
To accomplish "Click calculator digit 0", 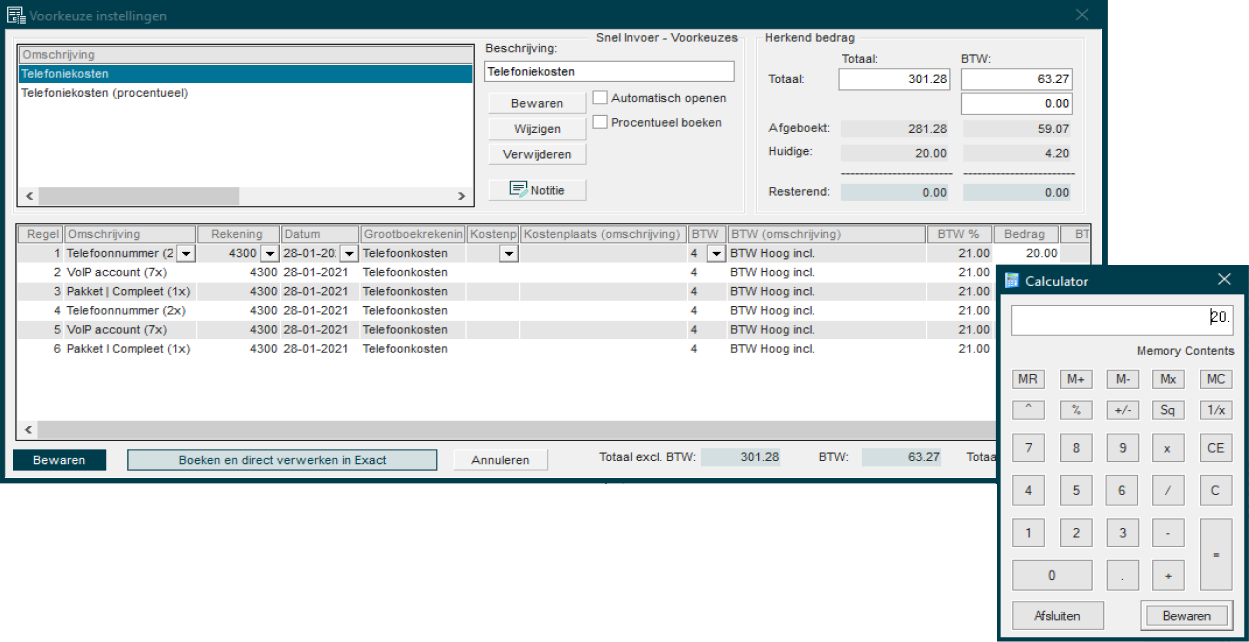I will click(1052, 576).
